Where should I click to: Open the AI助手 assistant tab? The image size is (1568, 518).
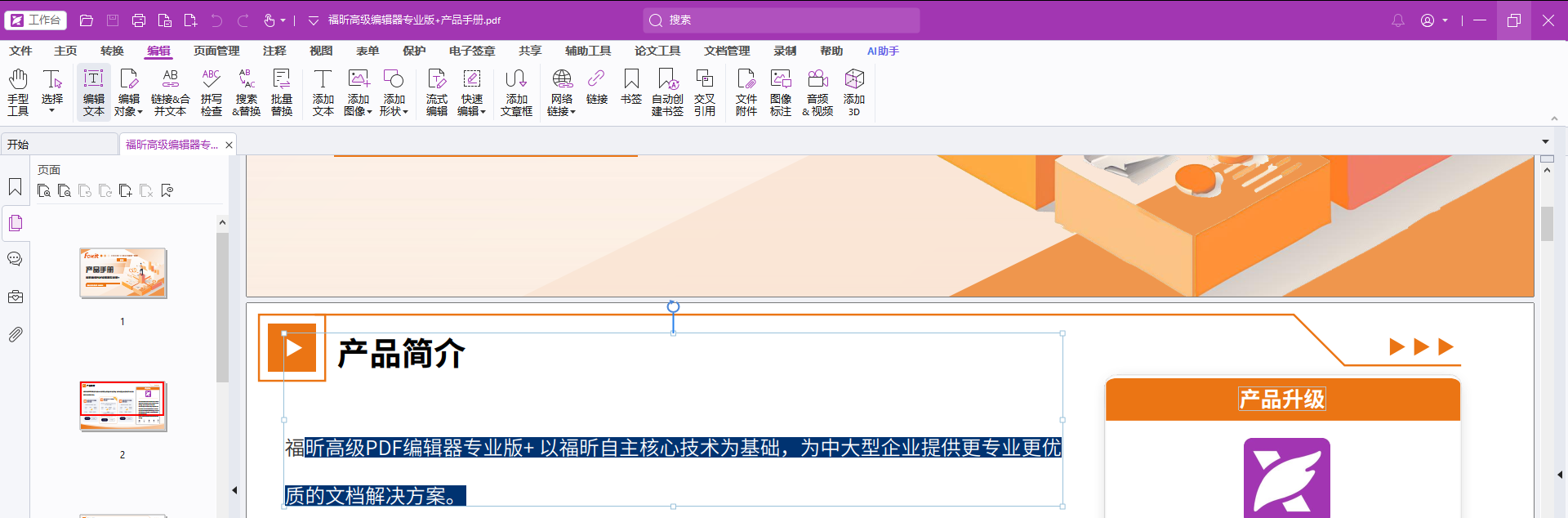point(883,51)
